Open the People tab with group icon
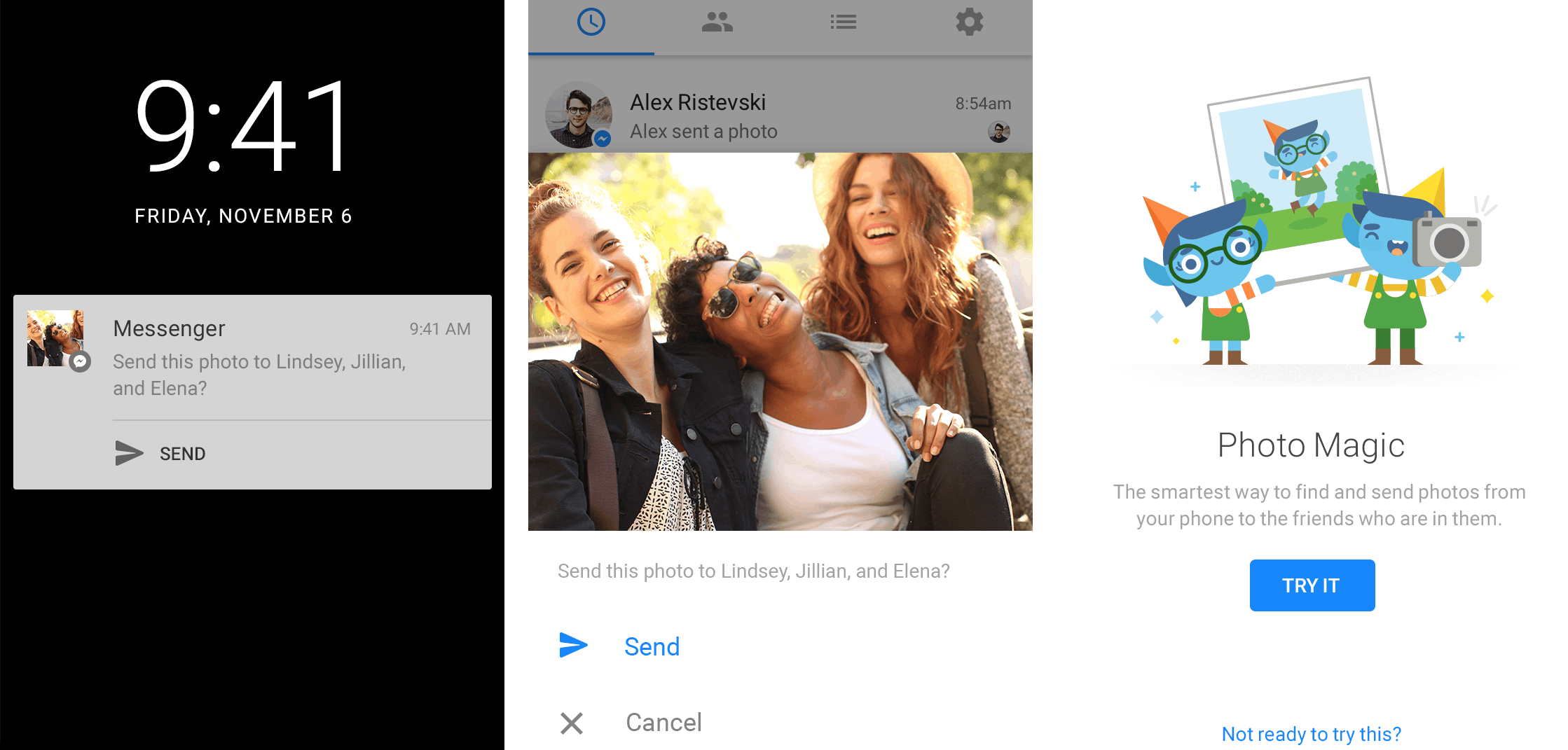This screenshot has height=750, width=1568. tap(717, 22)
